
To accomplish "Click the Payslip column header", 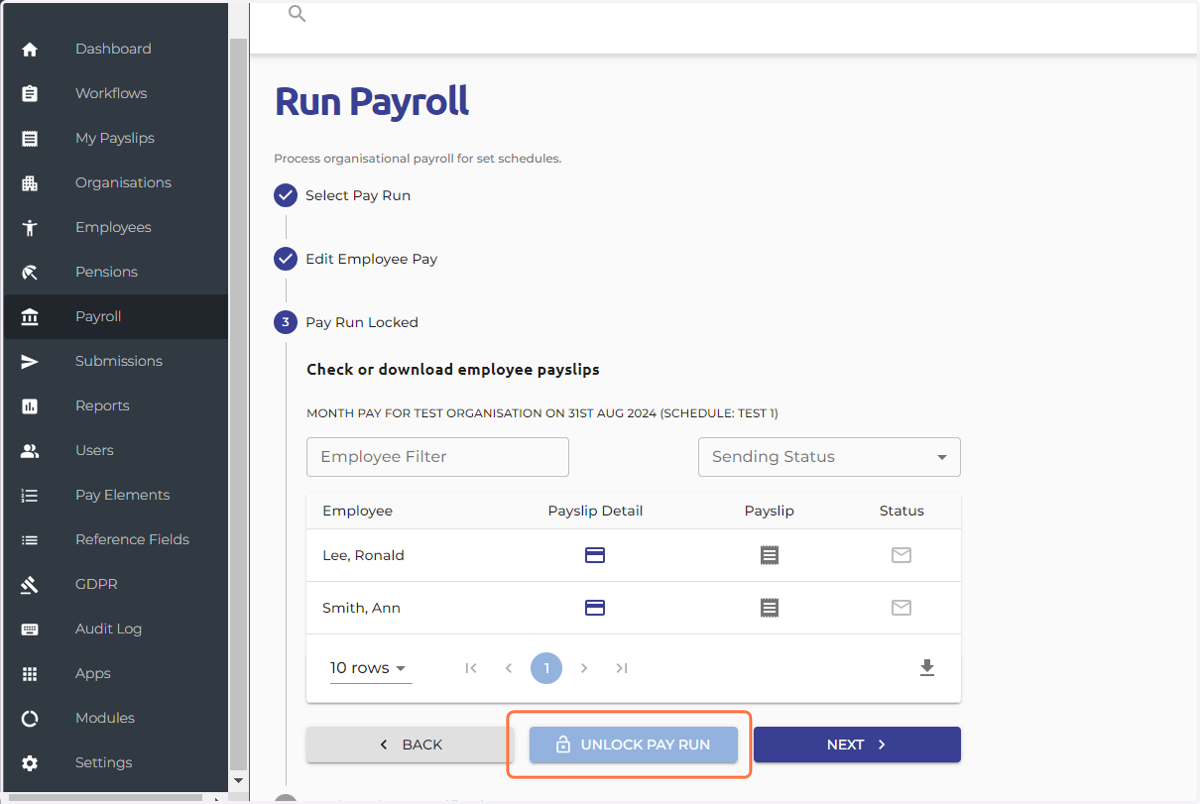I will (x=769, y=511).
